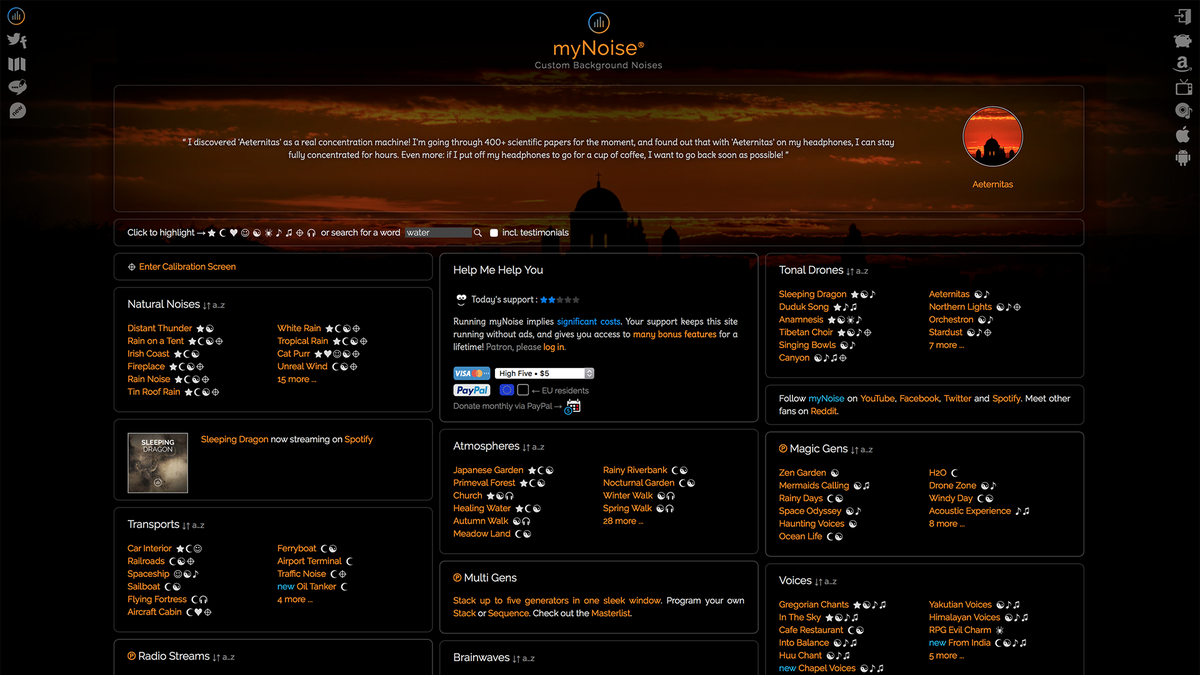Open the piggy bank donation icon
Image resolution: width=1200 pixels, height=675 pixels.
tap(1183, 40)
